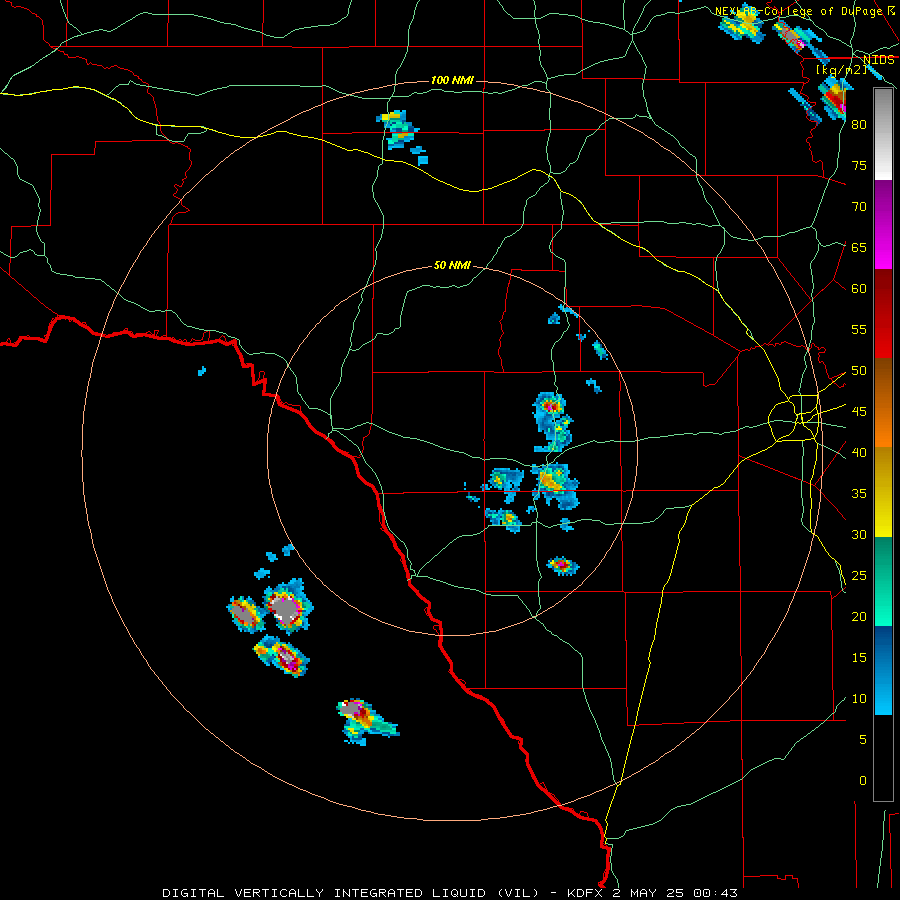Select the dark red segment of the color scale

point(883,314)
